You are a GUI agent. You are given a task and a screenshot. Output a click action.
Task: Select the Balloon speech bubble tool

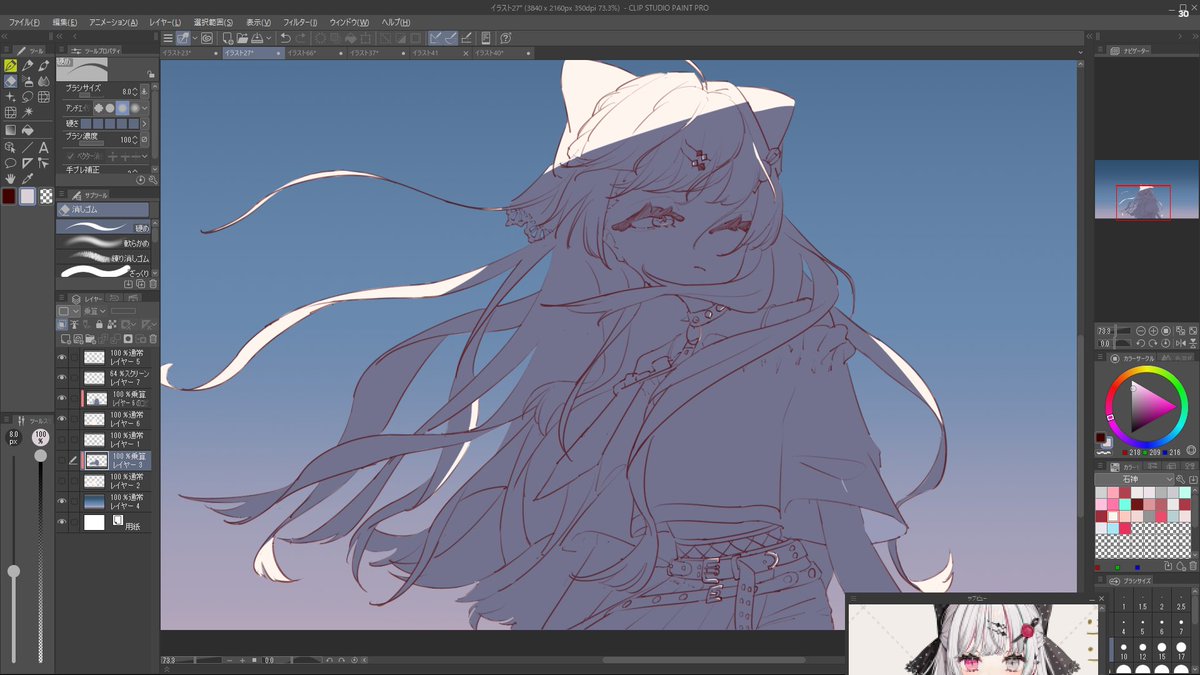10,163
